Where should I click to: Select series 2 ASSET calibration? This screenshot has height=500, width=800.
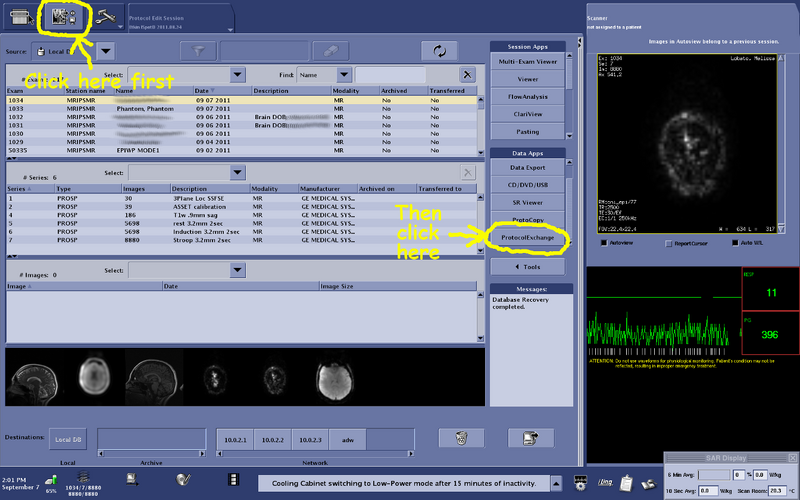coord(241,207)
